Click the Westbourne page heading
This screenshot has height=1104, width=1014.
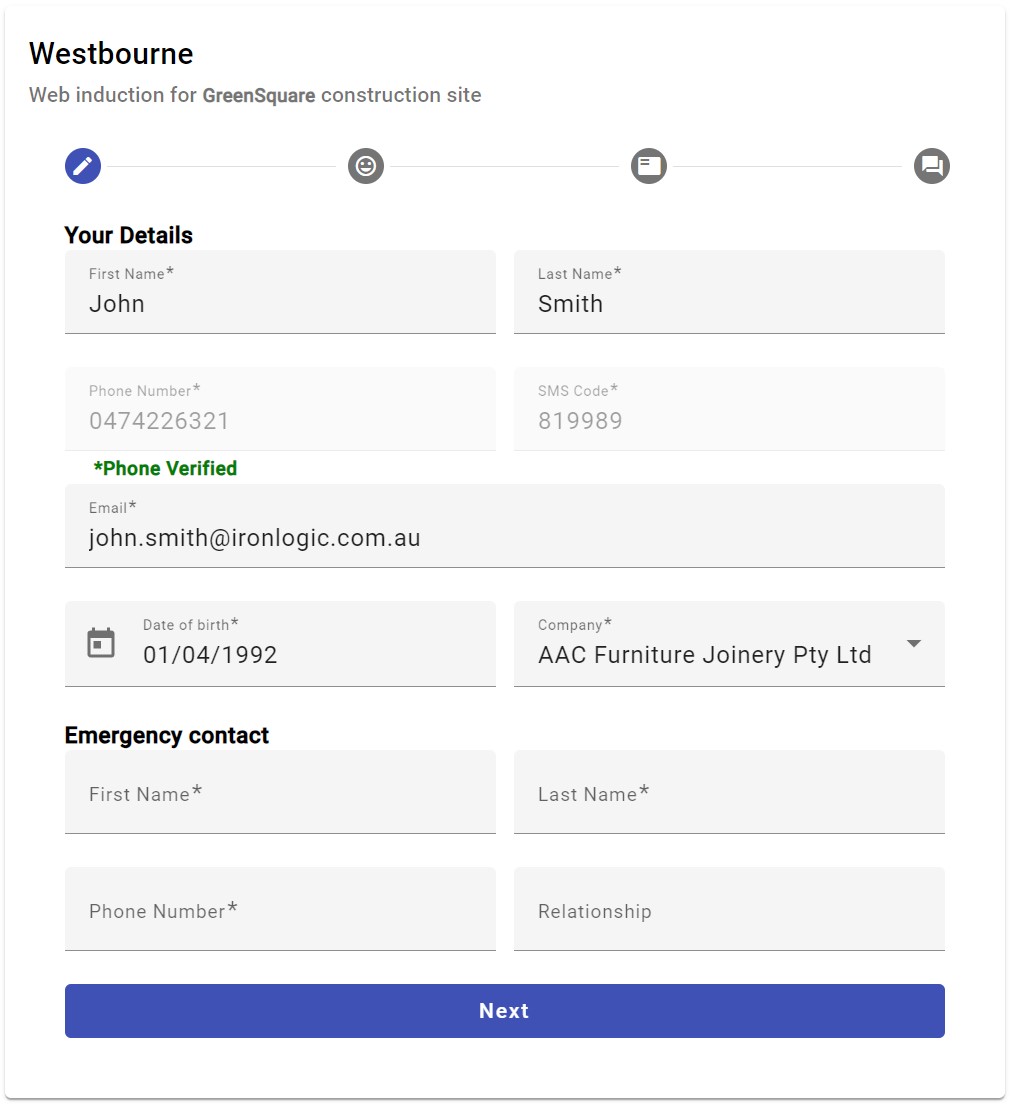[111, 53]
